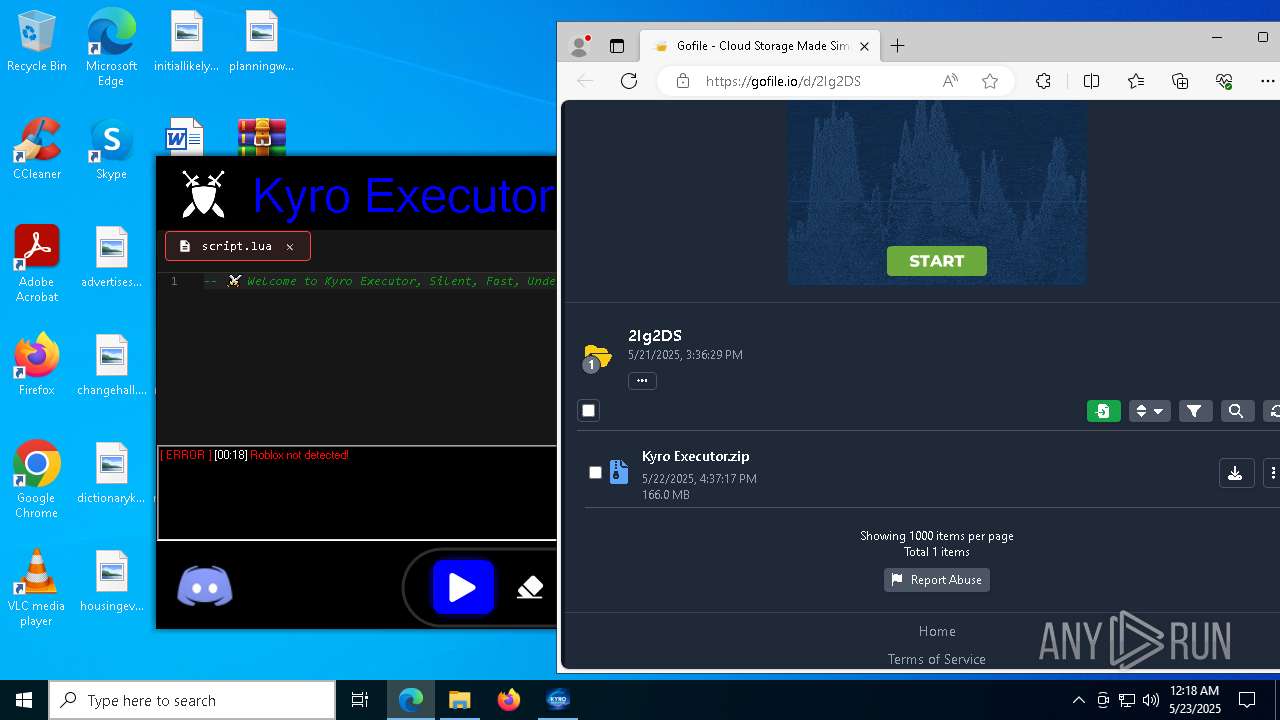View site information lock icon
Viewport: 1280px width, 720px height.
683,81
